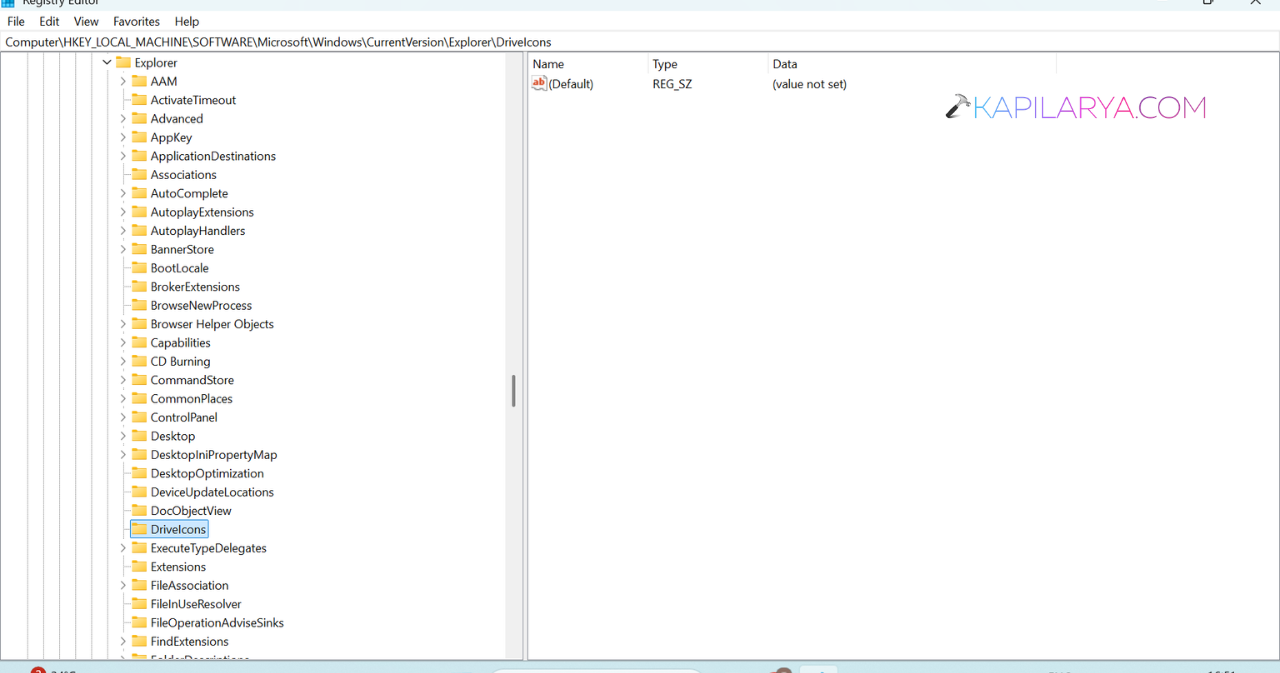Select the ControlPanel key

click(x=184, y=418)
